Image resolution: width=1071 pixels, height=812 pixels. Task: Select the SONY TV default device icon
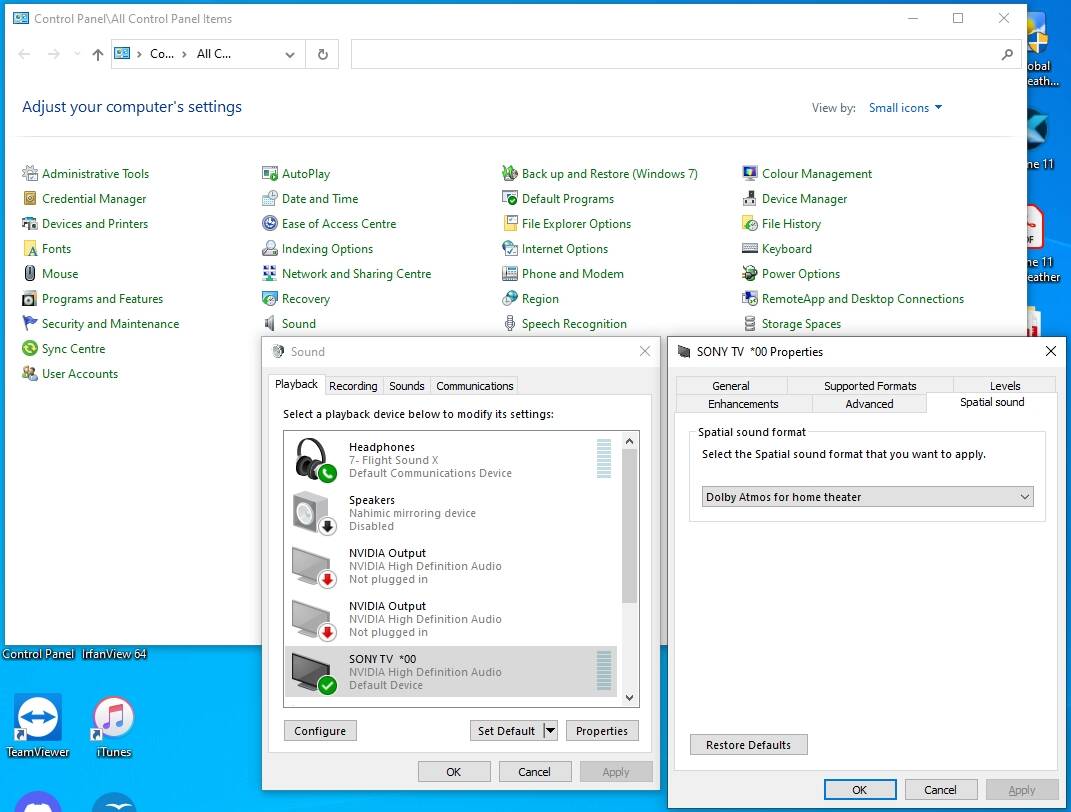[314, 672]
